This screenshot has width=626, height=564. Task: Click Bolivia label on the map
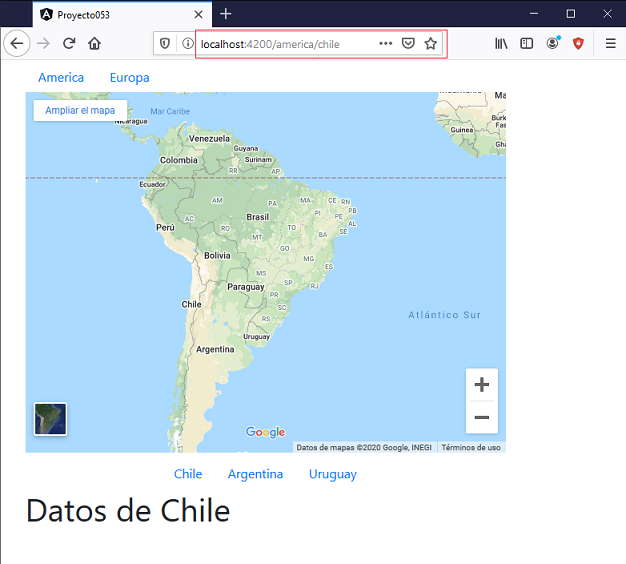217,255
